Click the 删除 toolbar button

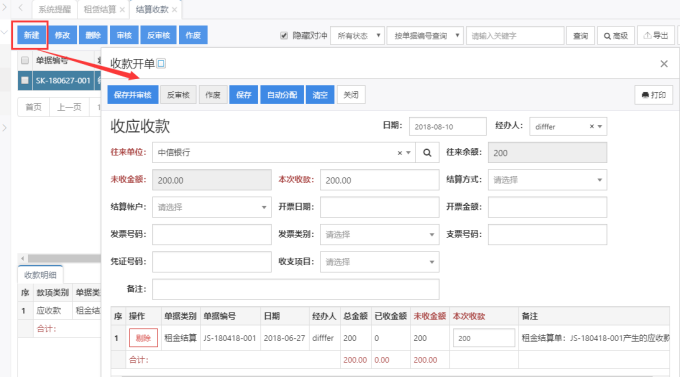[x=93, y=35]
